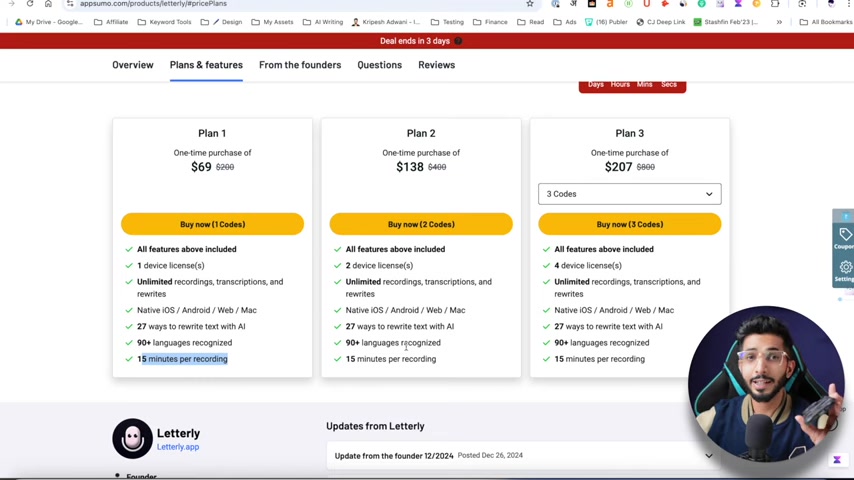The width and height of the screenshot is (854, 480).
Task: Click the countdown timer Days label
Action: [x=595, y=84]
